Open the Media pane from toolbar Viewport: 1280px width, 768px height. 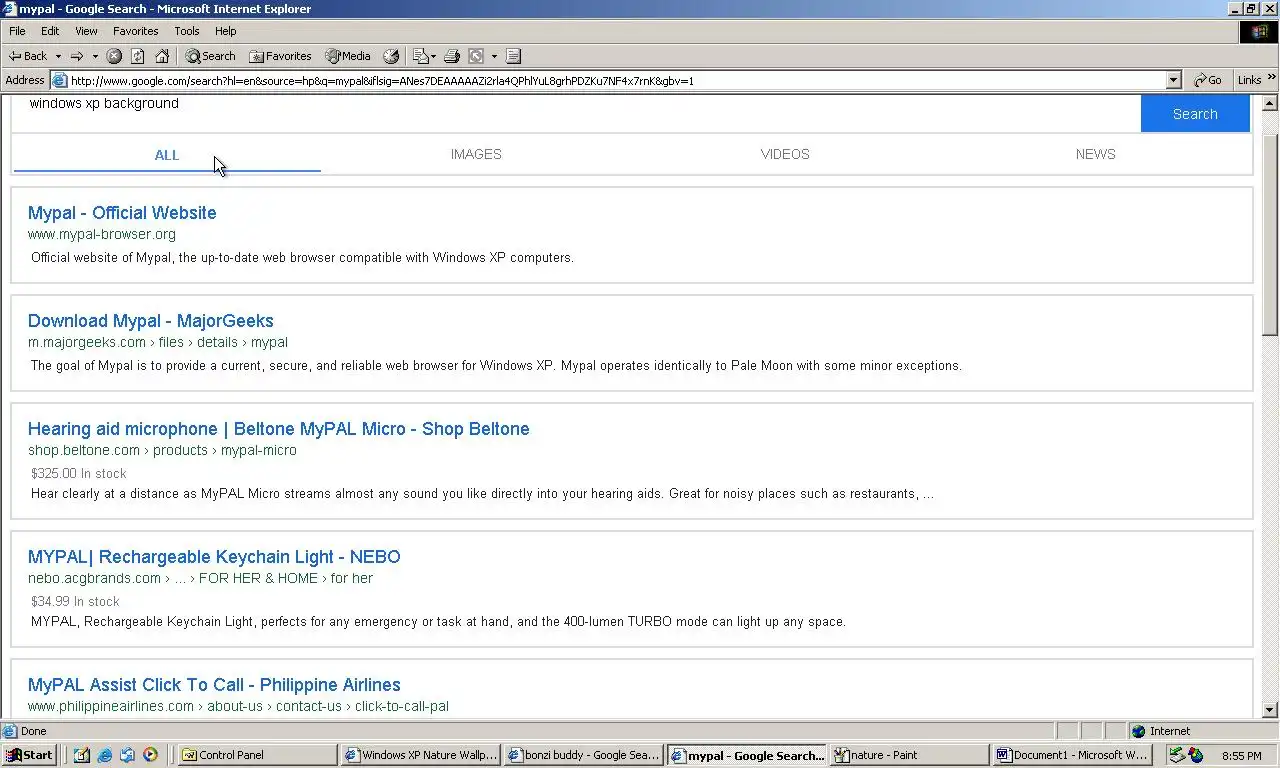348,56
